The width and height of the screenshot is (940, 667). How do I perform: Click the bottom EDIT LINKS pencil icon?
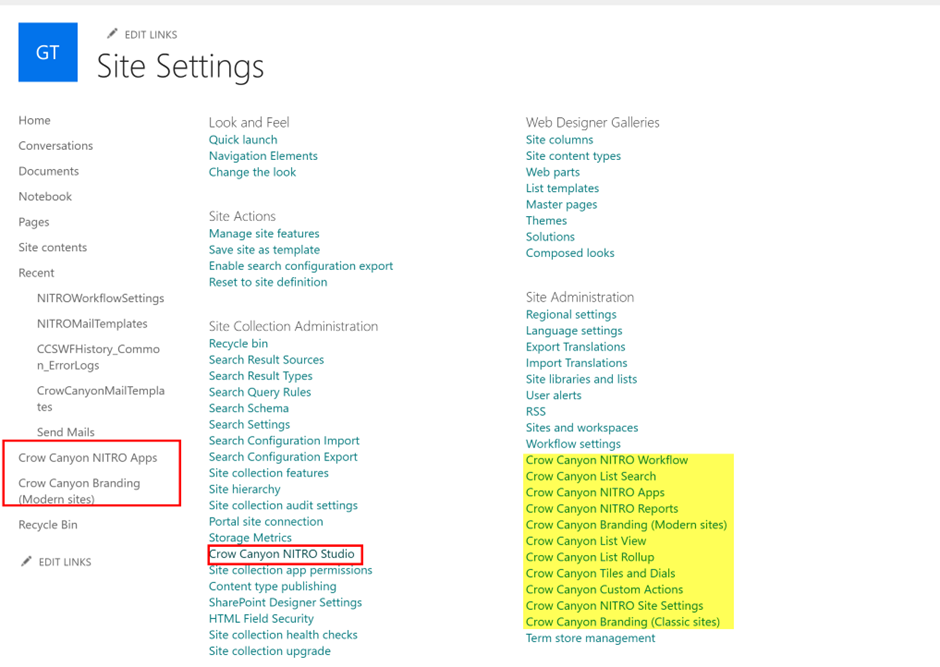coord(26,561)
